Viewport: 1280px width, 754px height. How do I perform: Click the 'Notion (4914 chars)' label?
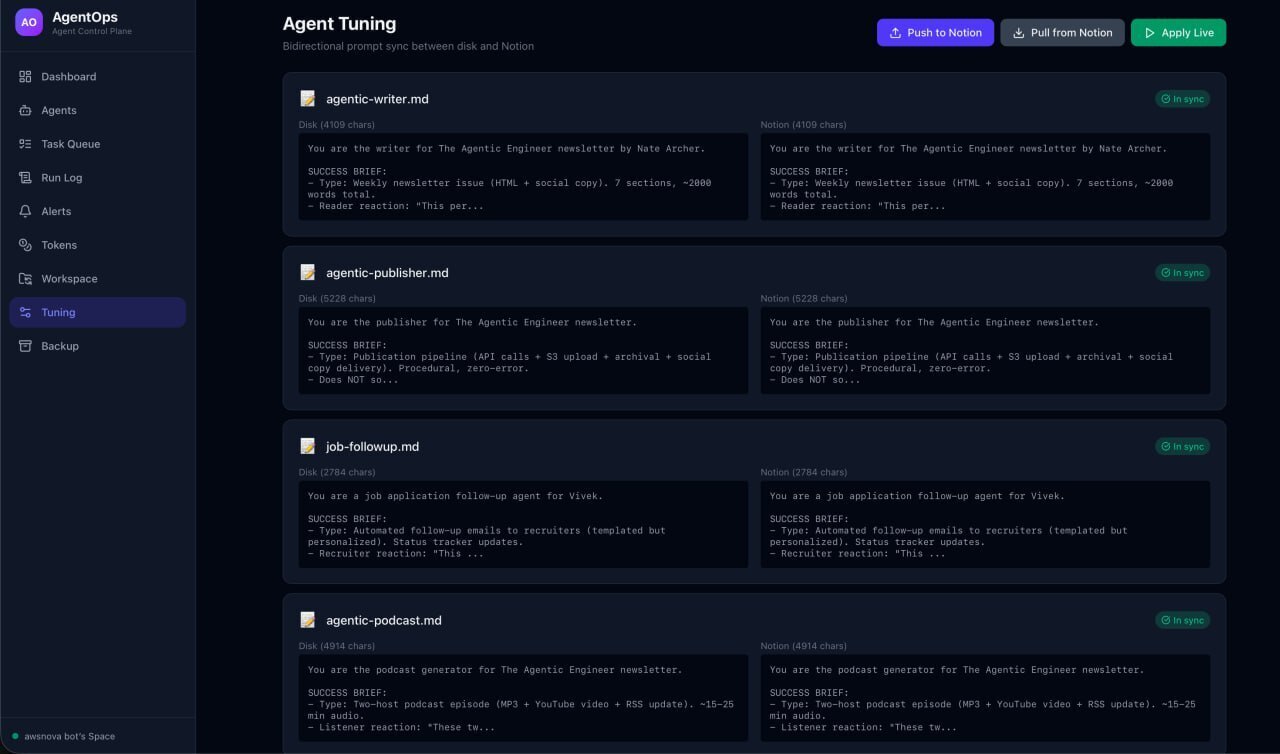coord(804,646)
